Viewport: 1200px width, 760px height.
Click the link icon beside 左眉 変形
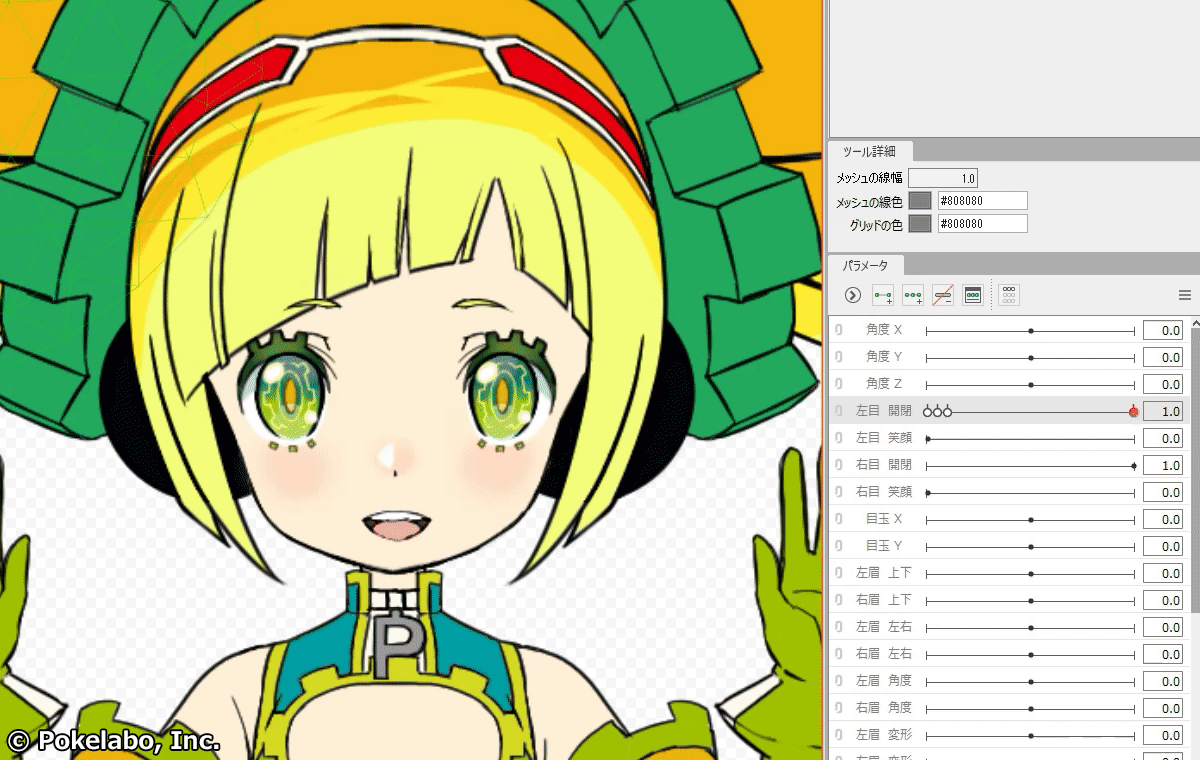(x=838, y=735)
